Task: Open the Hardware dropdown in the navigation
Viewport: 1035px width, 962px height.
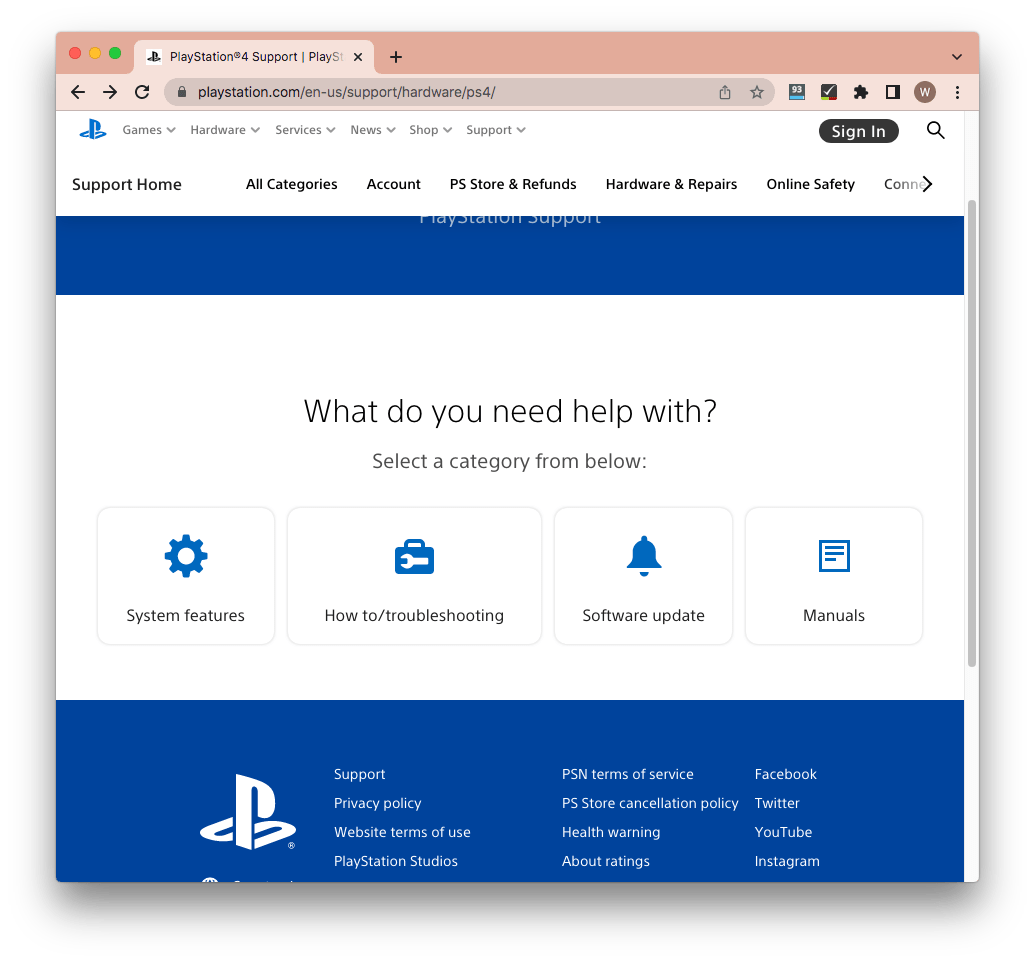Action: pyautogui.click(x=224, y=129)
